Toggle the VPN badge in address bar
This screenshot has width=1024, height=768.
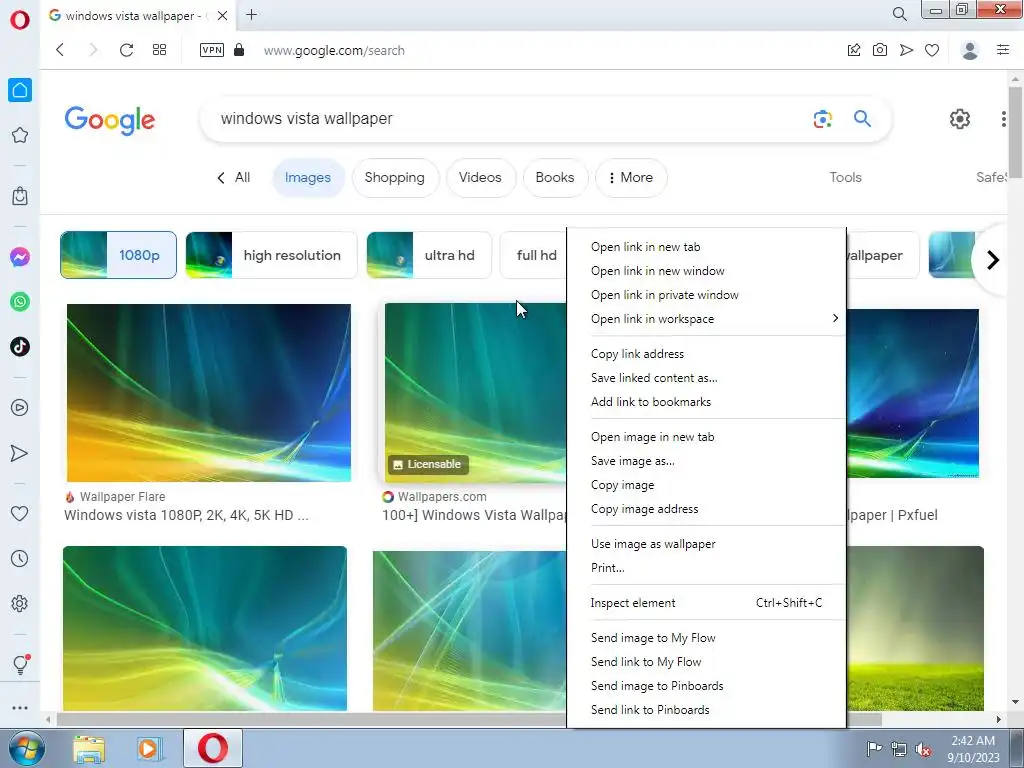pyautogui.click(x=212, y=50)
